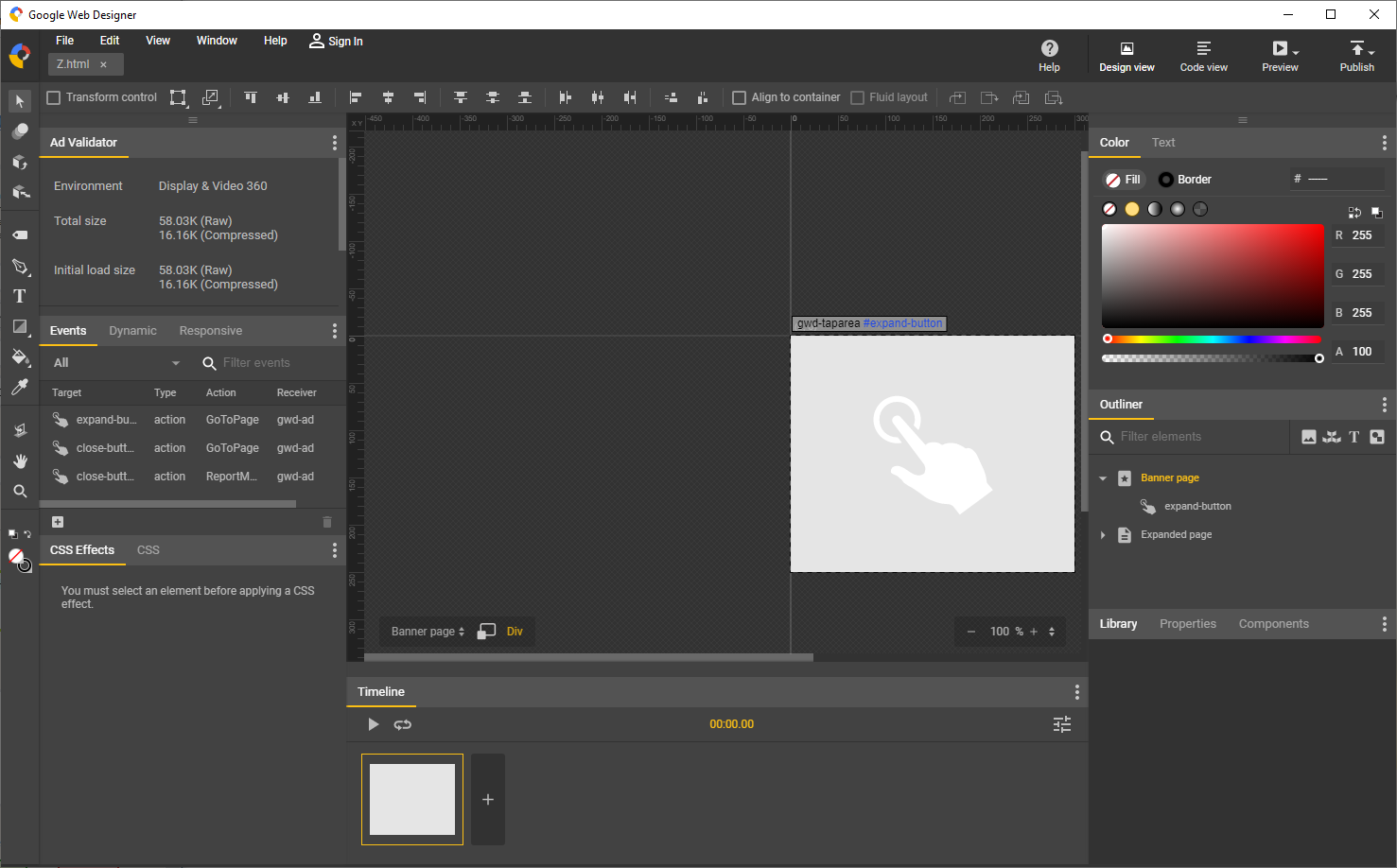Image resolution: width=1397 pixels, height=868 pixels.
Task: Select the Zoom tool
Action: click(x=20, y=491)
